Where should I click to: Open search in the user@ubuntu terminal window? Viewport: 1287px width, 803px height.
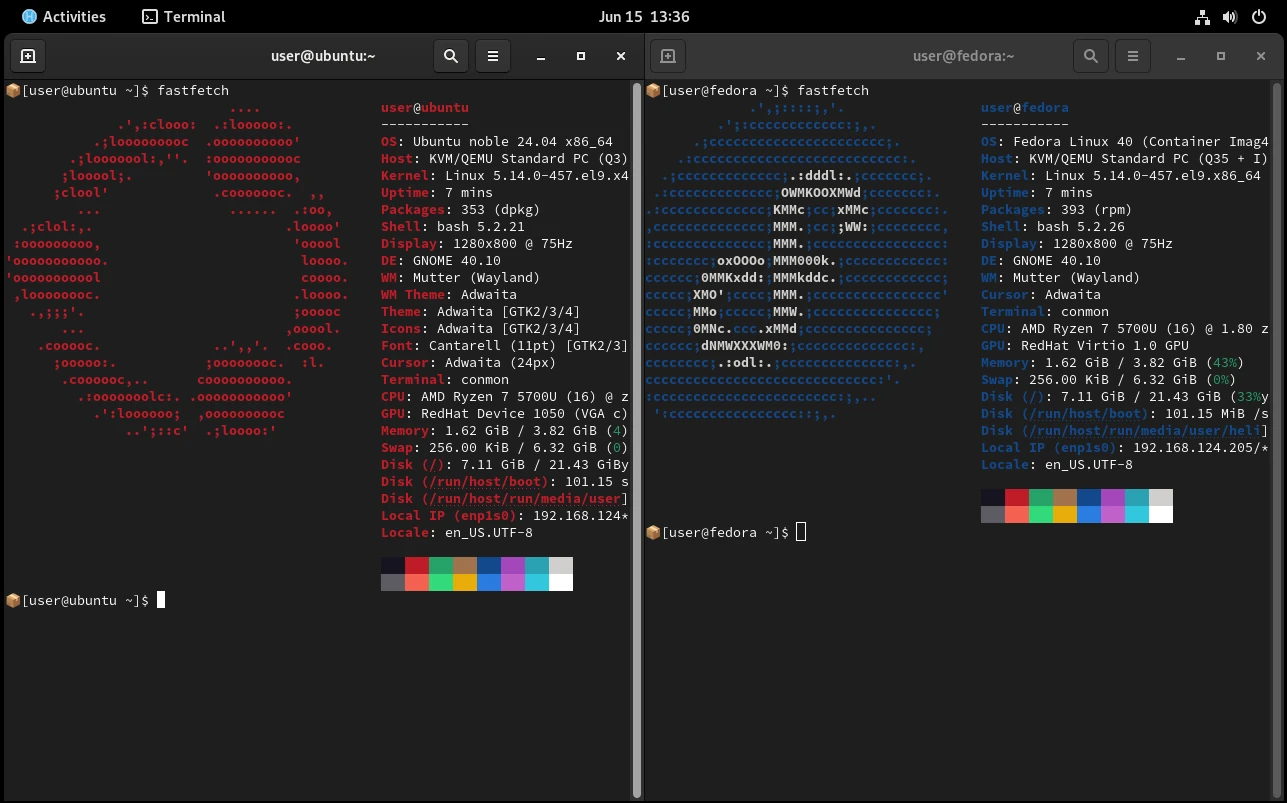(x=451, y=56)
